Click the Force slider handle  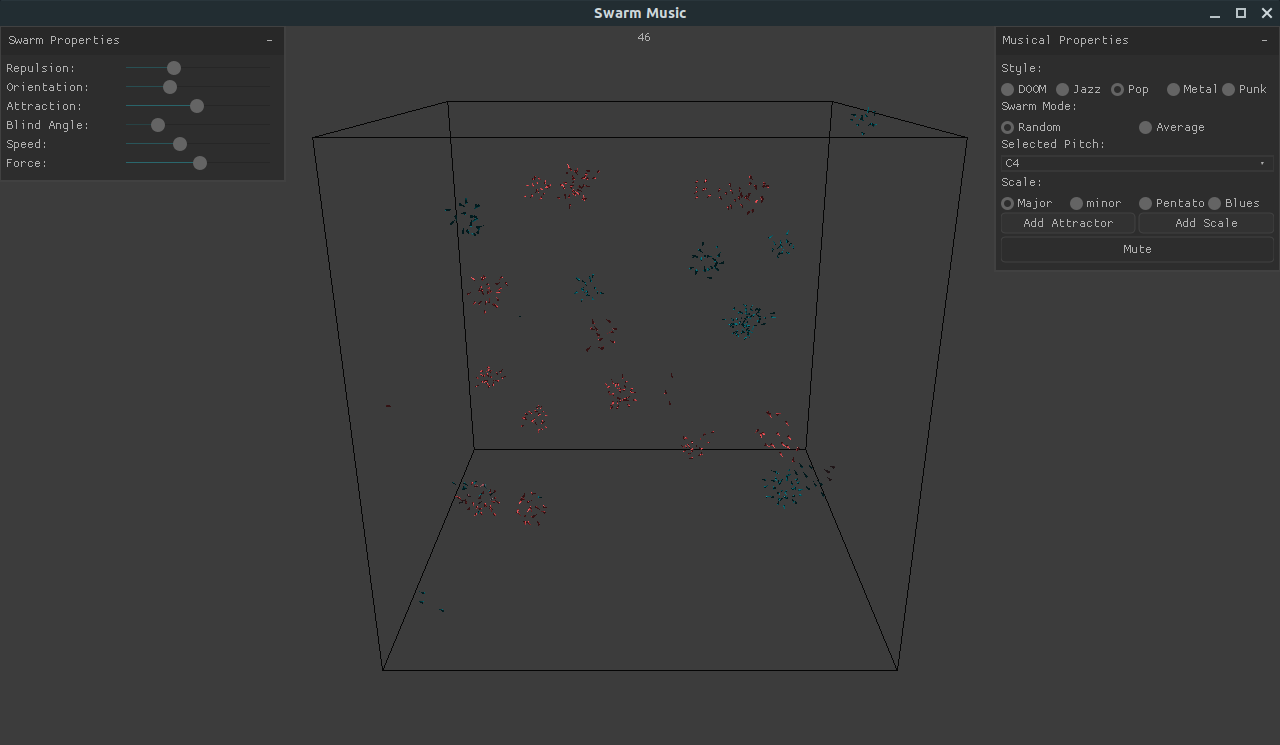(200, 163)
